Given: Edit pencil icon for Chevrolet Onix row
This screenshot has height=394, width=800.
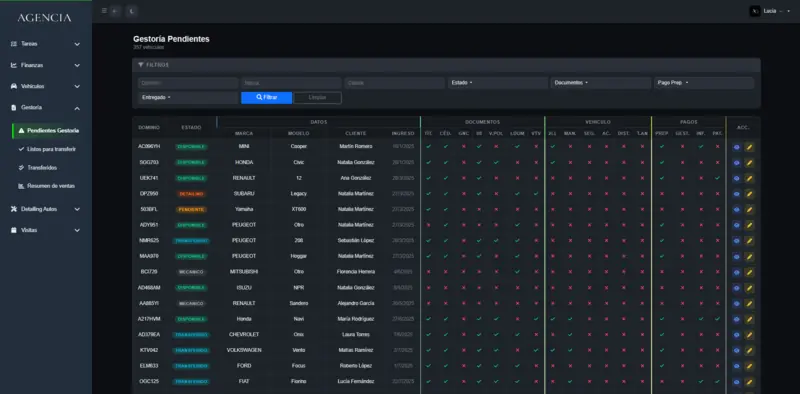Looking at the screenshot, I should (749, 335).
